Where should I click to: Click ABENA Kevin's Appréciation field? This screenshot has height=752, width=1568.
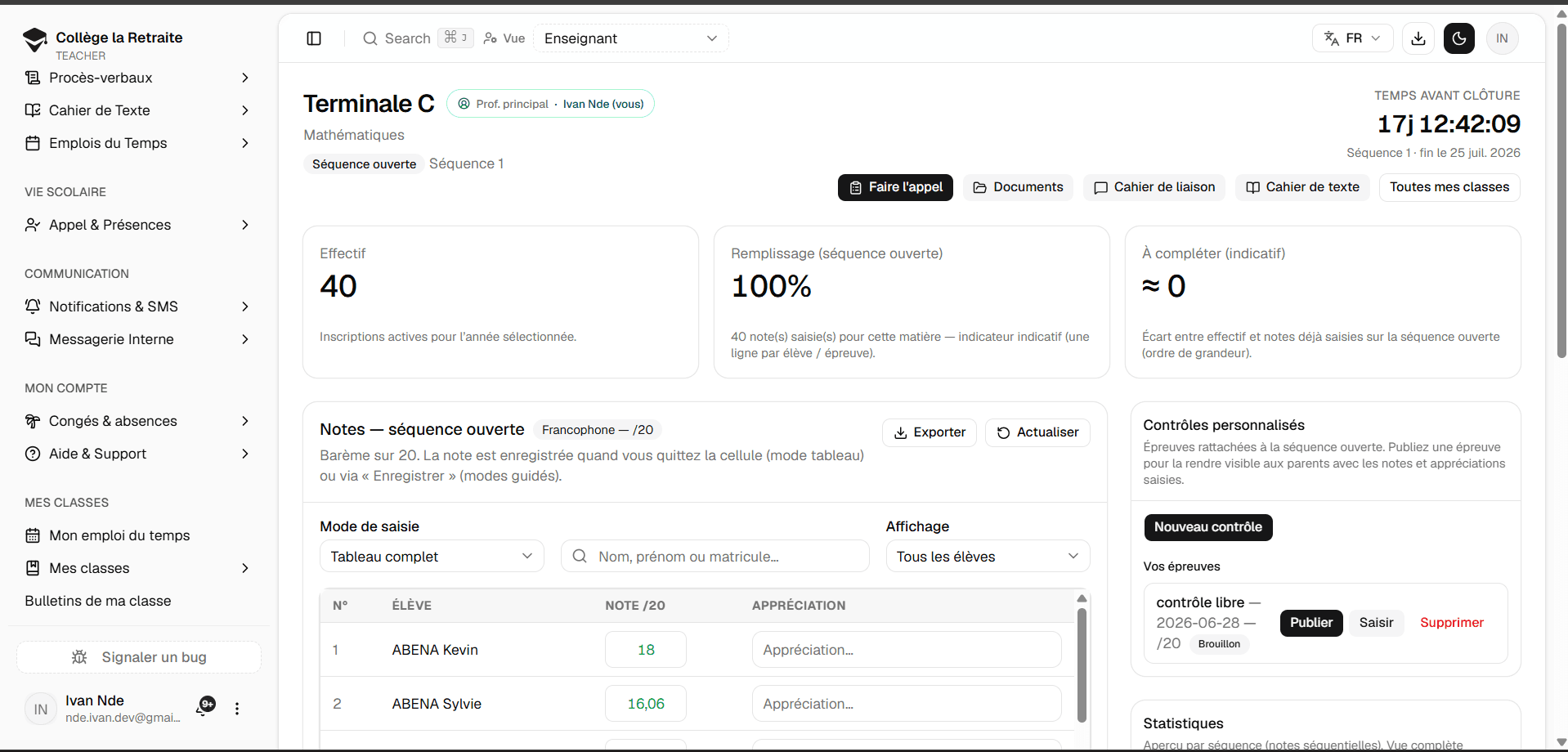click(x=907, y=650)
